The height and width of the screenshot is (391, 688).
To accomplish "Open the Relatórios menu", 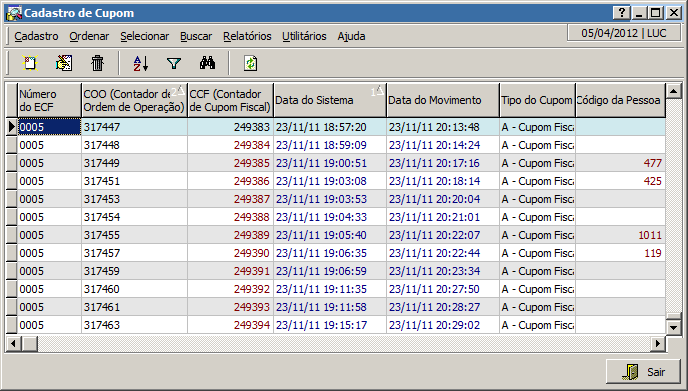I will 247,36.
